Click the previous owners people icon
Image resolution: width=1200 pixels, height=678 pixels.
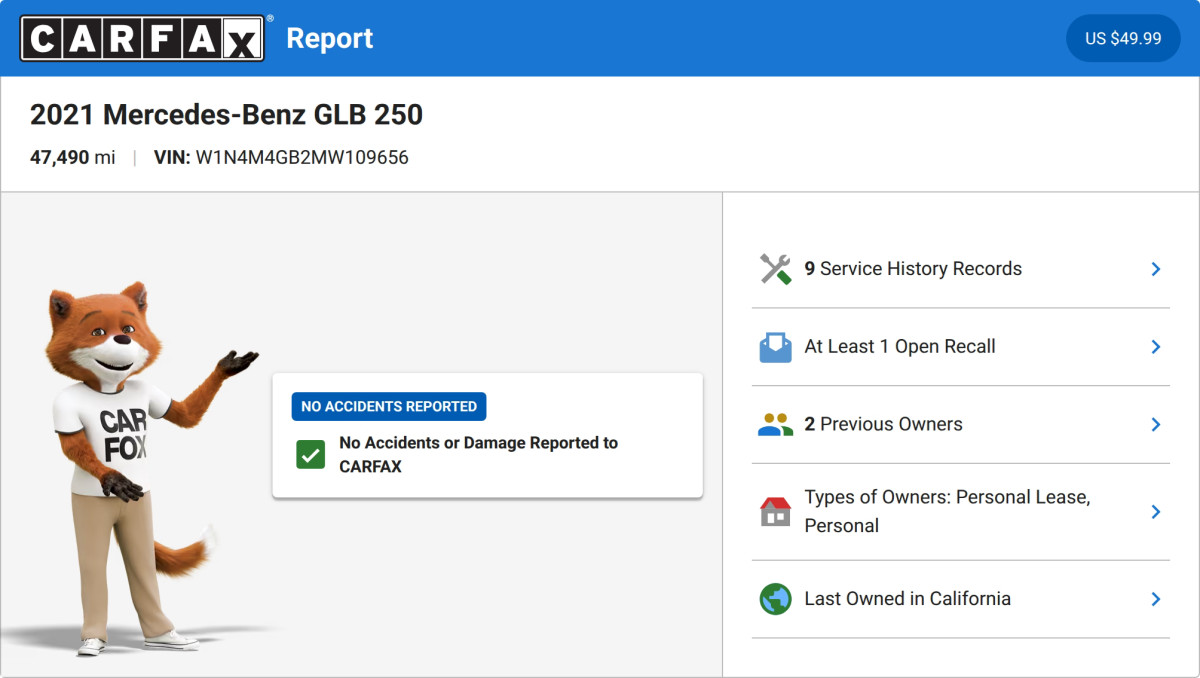pyautogui.click(x=775, y=425)
